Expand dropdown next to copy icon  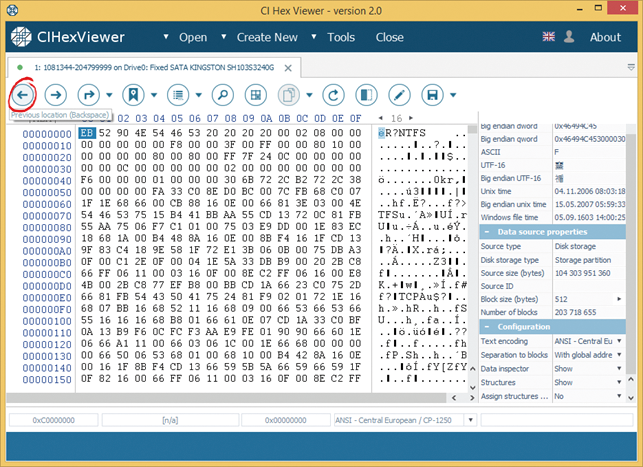(309, 95)
